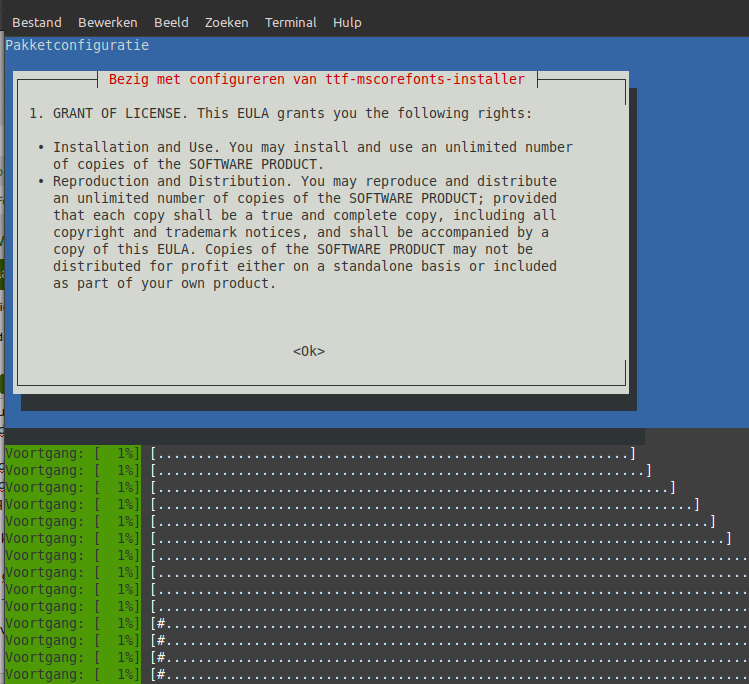This screenshot has height=684, width=749.
Task: Click the line starting 'copy of this EULA'
Action: 293,249
